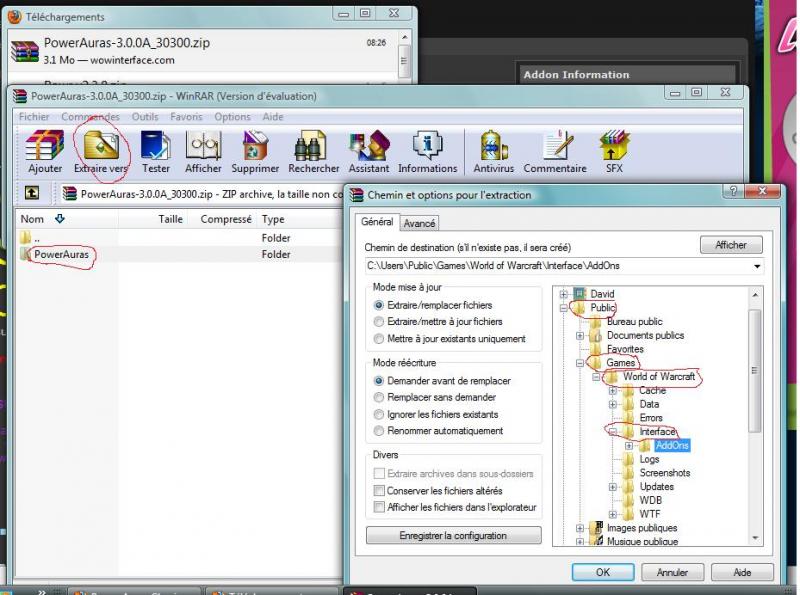Viewport: 800px width, 595px height.
Task: Select the Updates folder in tree
Action: click(657, 487)
